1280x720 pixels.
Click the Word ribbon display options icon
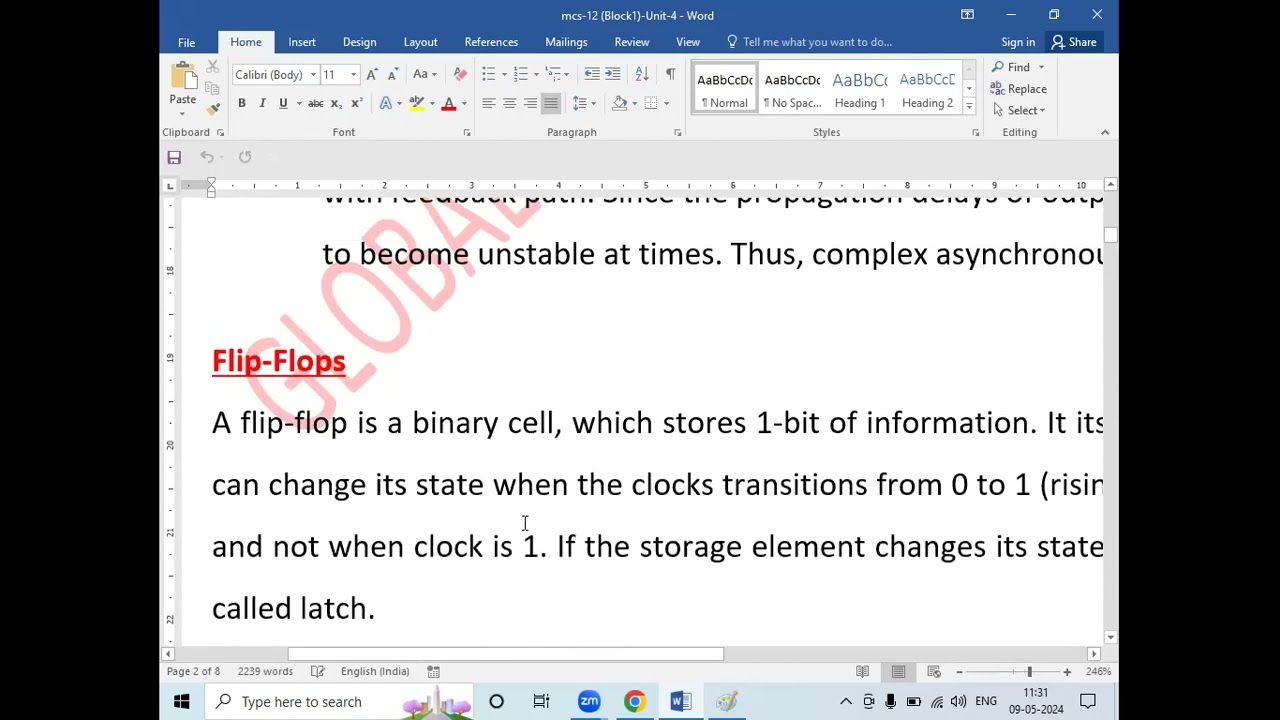pos(967,15)
